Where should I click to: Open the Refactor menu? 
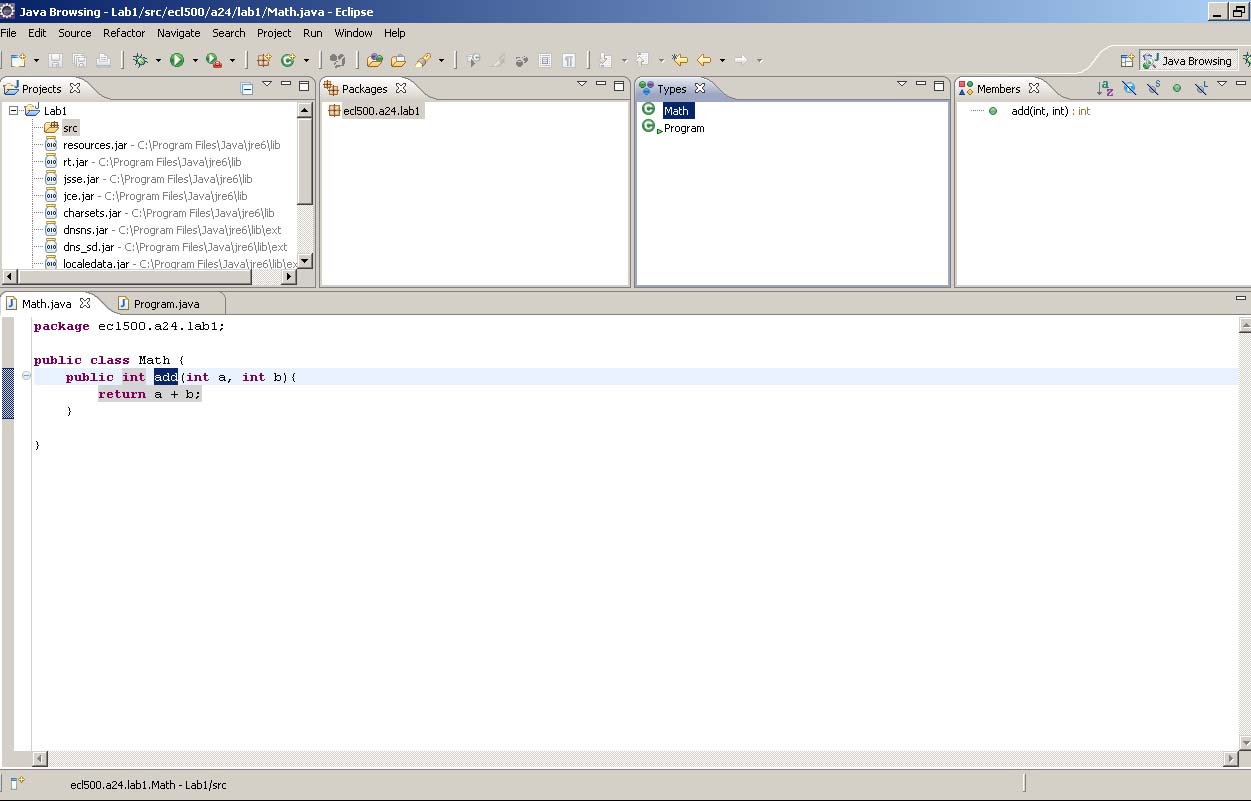click(124, 33)
